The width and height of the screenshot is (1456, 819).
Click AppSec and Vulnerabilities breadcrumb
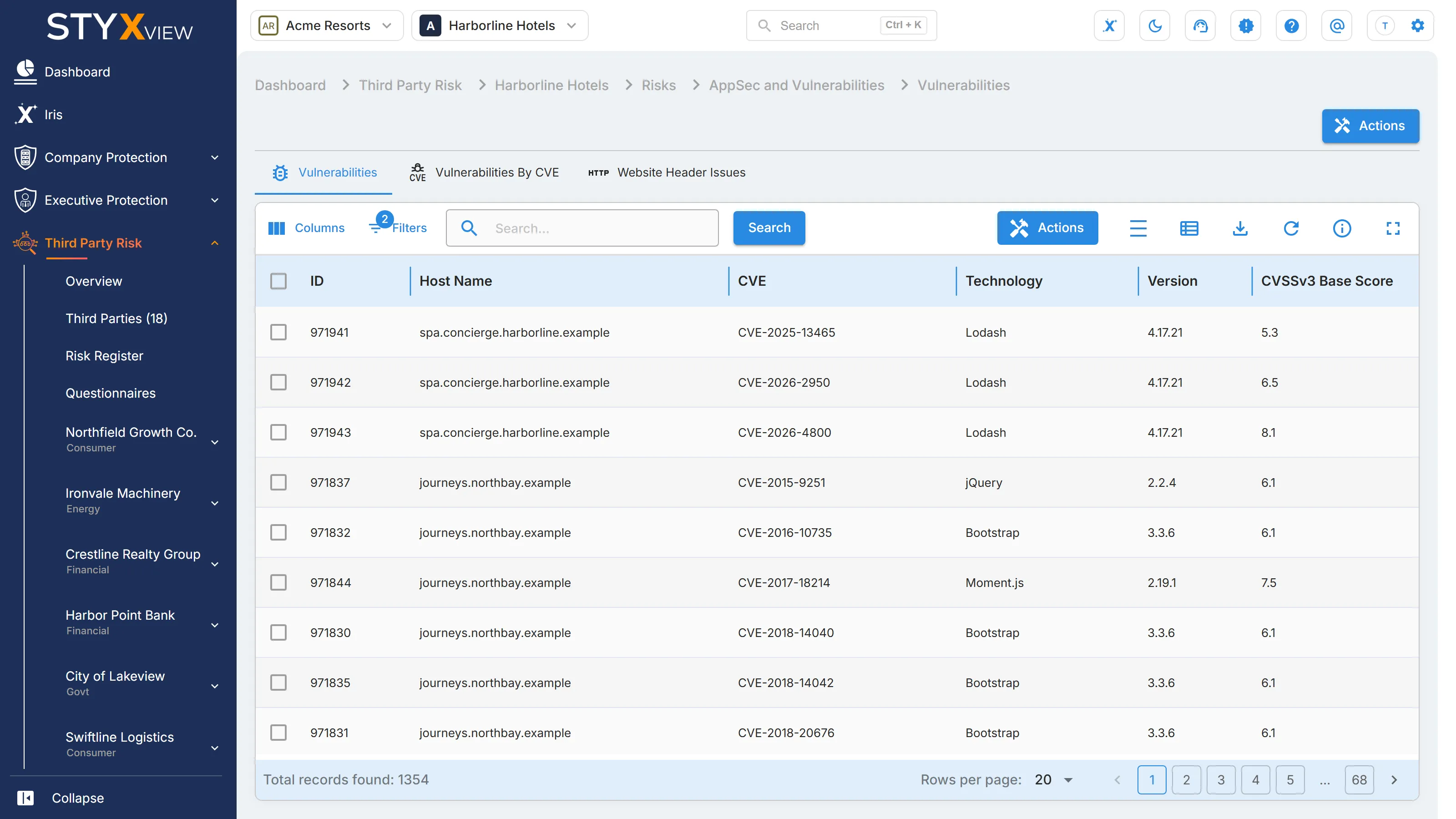796,86
